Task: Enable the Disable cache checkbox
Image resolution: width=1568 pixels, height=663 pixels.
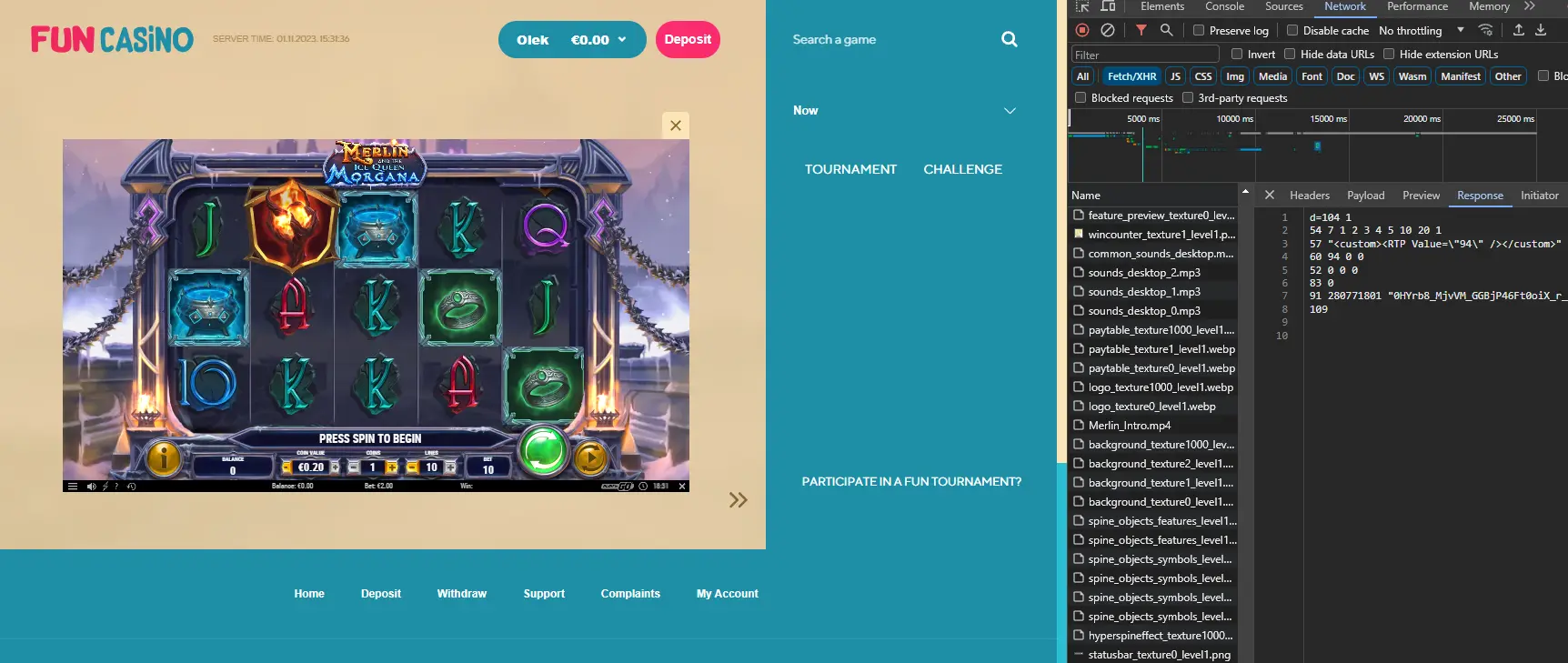Action: 1292,30
